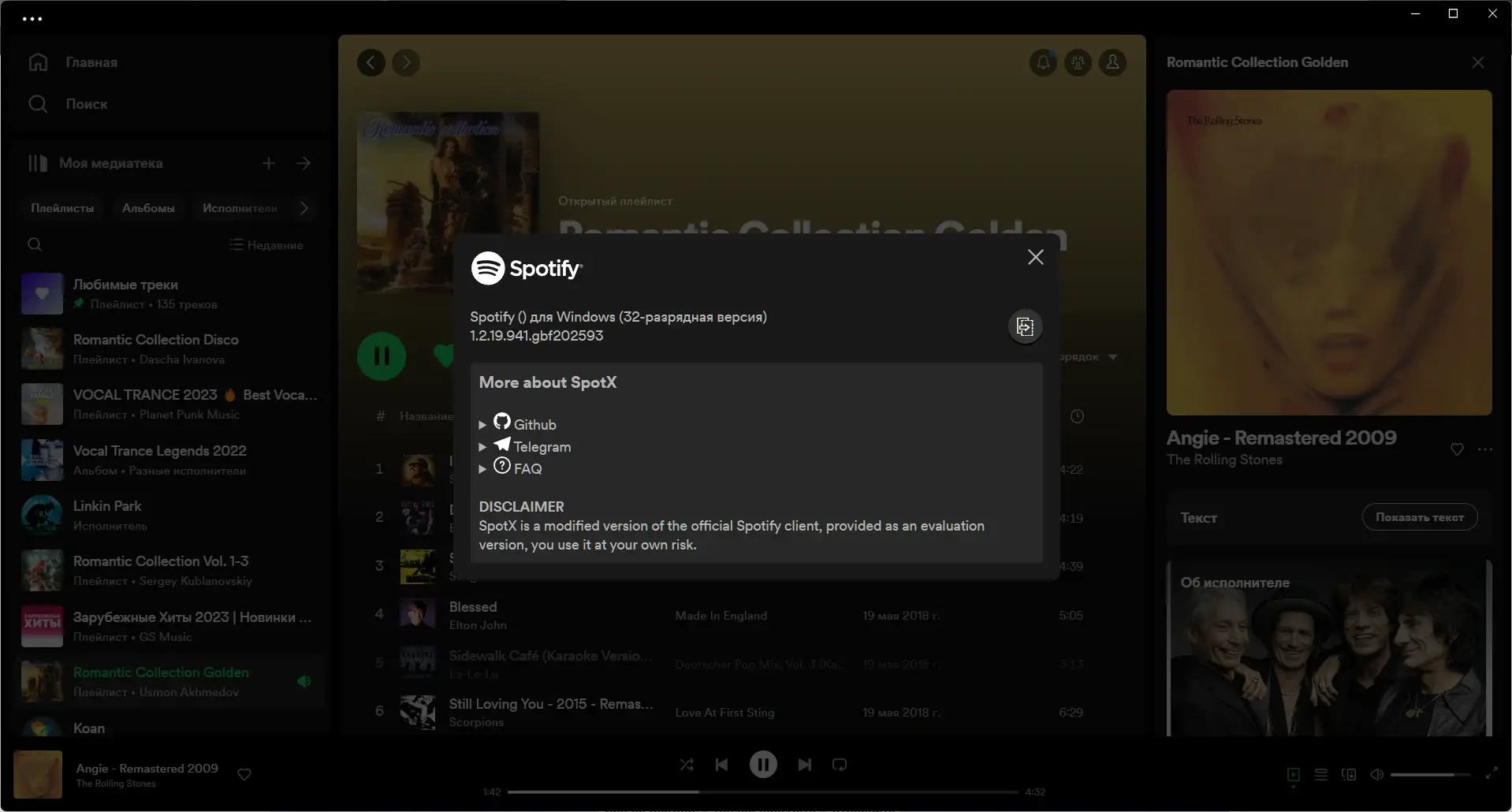The height and width of the screenshot is (812, 1512).
Task: Skip to the next track
Action: pyautogui.click(x=804, y=765)
